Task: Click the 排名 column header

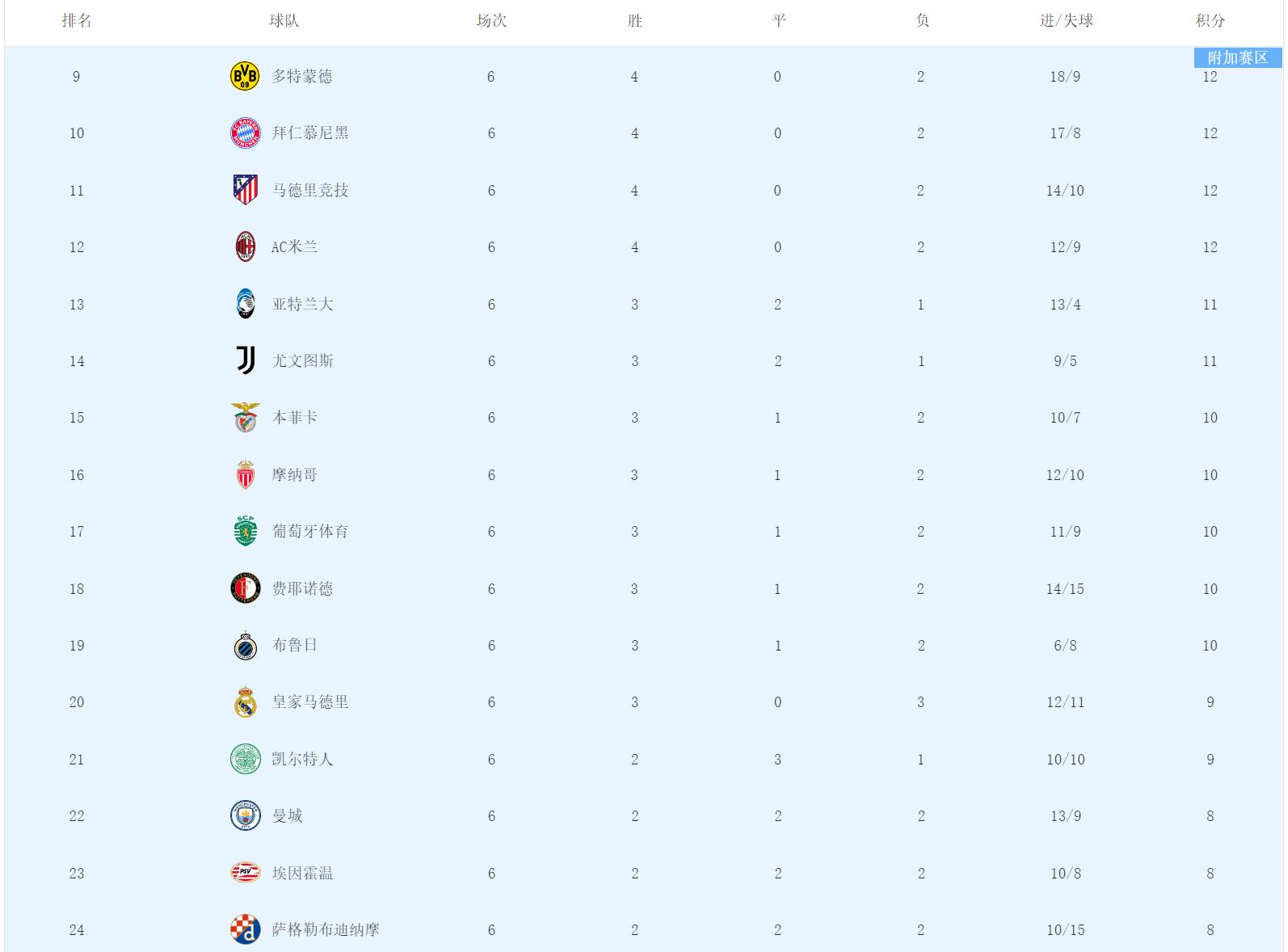Action: point(77,21)
